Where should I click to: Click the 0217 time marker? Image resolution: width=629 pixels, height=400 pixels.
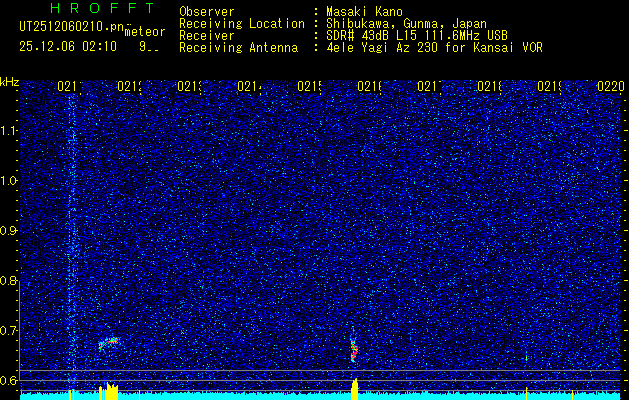pyautogui.click(x=429, y=87)
